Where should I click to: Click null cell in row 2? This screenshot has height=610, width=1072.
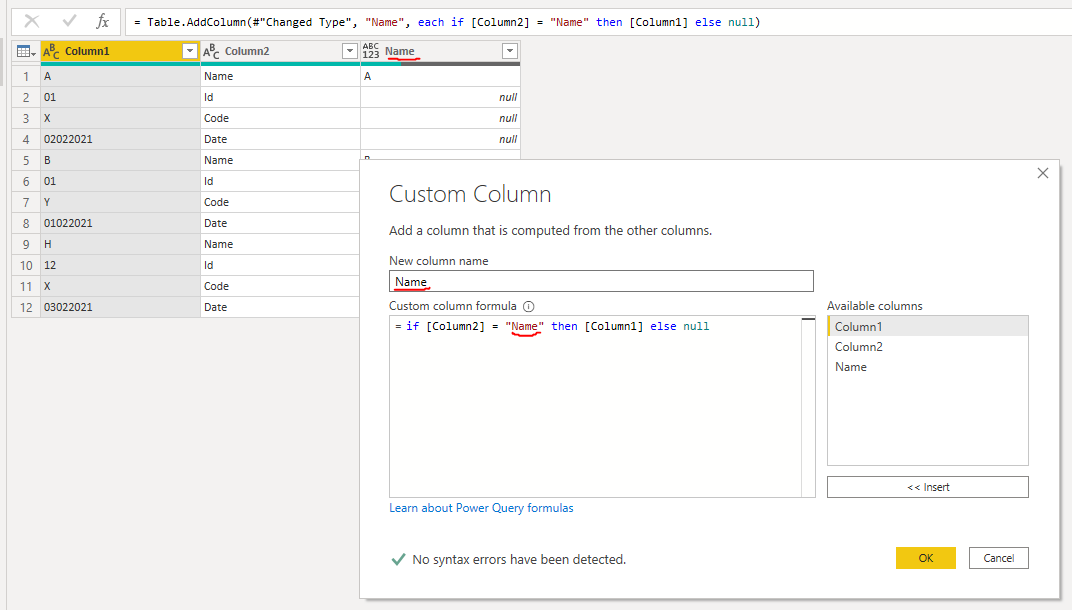click(x=440, y=97)
